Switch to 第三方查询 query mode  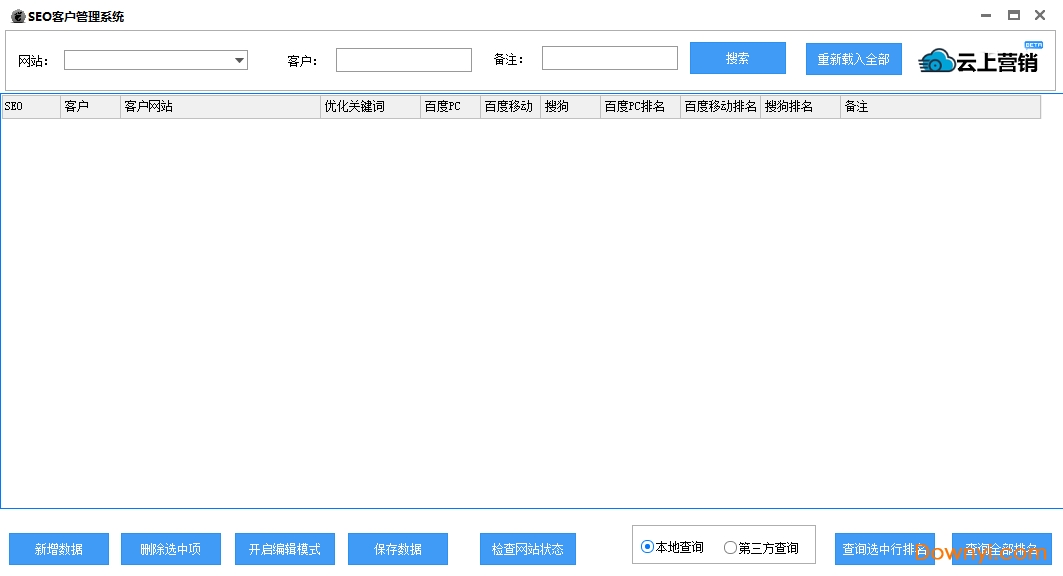[x=732, y=546]
